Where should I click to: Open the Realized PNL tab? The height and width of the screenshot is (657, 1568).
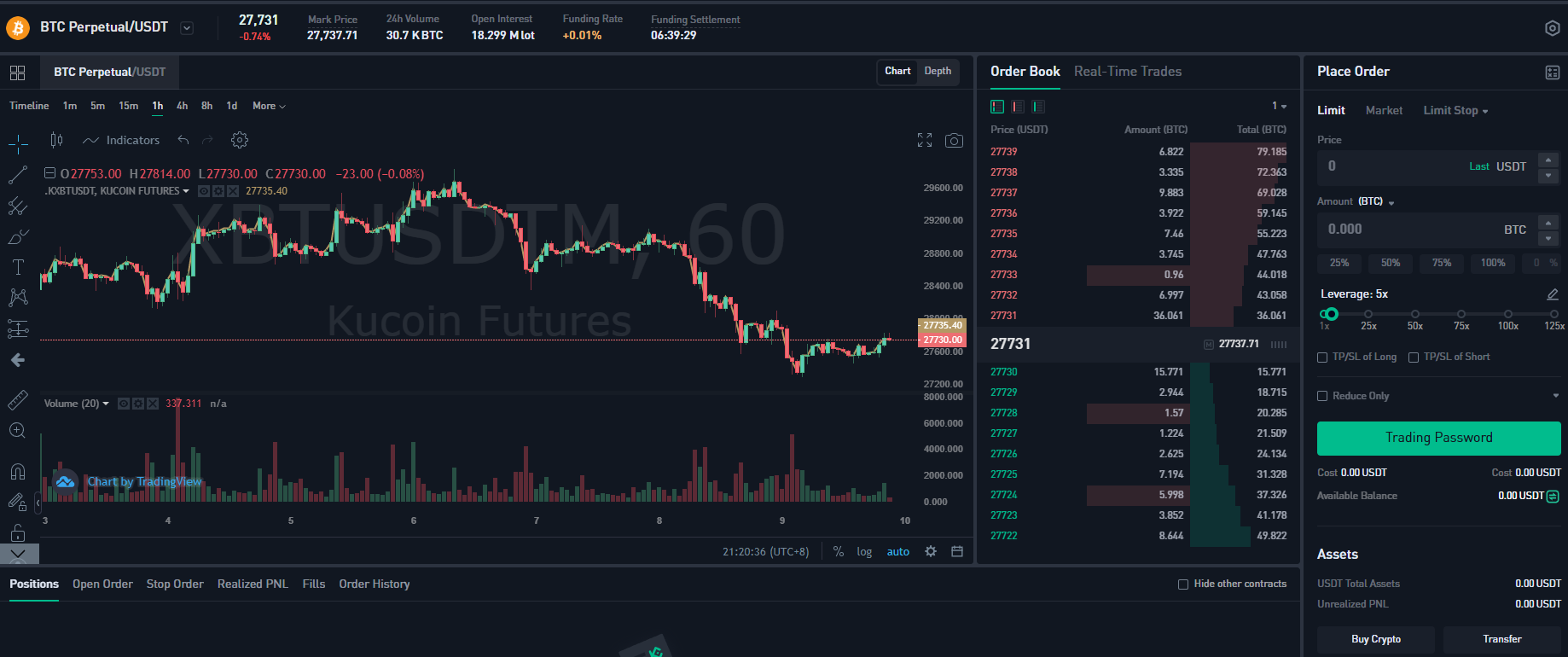click(253, 584)
